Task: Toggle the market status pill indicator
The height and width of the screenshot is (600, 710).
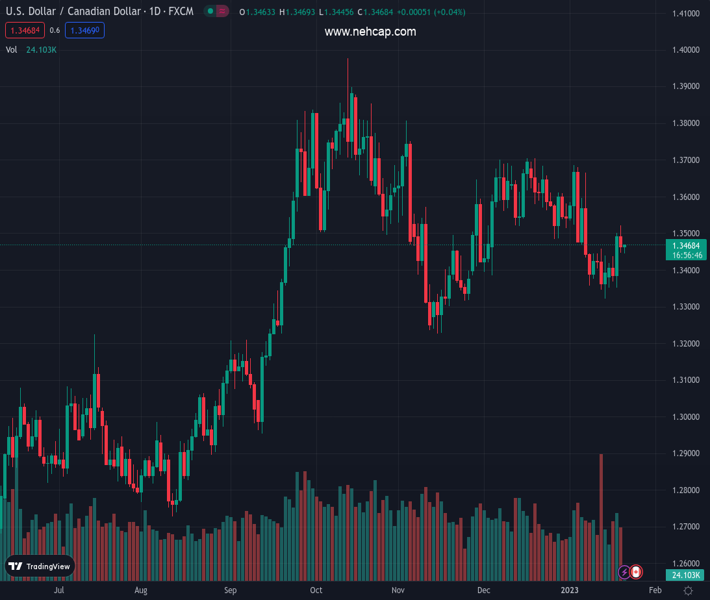Action: (216, 12)
